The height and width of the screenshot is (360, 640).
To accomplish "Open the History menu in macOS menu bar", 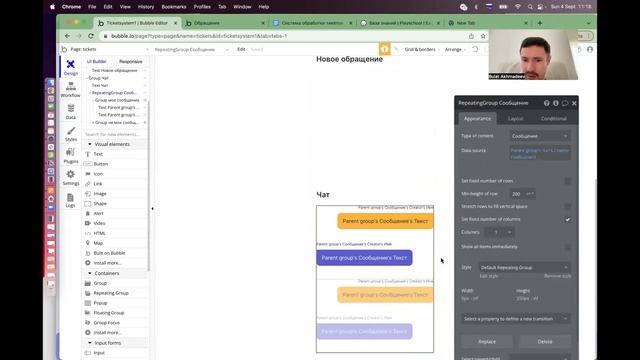I will pos(146,7).
